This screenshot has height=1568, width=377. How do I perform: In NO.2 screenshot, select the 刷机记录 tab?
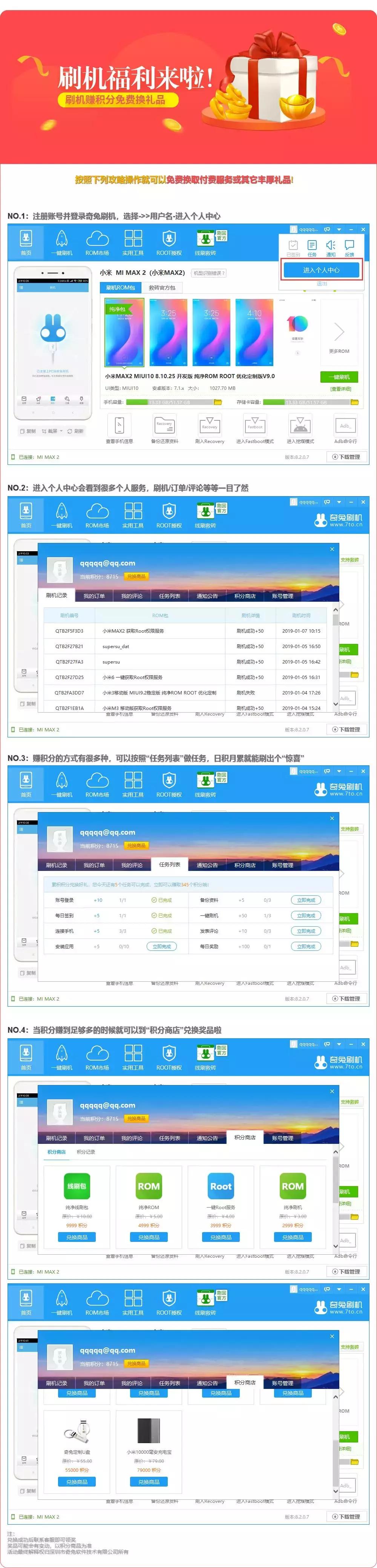tap(57, 595)
